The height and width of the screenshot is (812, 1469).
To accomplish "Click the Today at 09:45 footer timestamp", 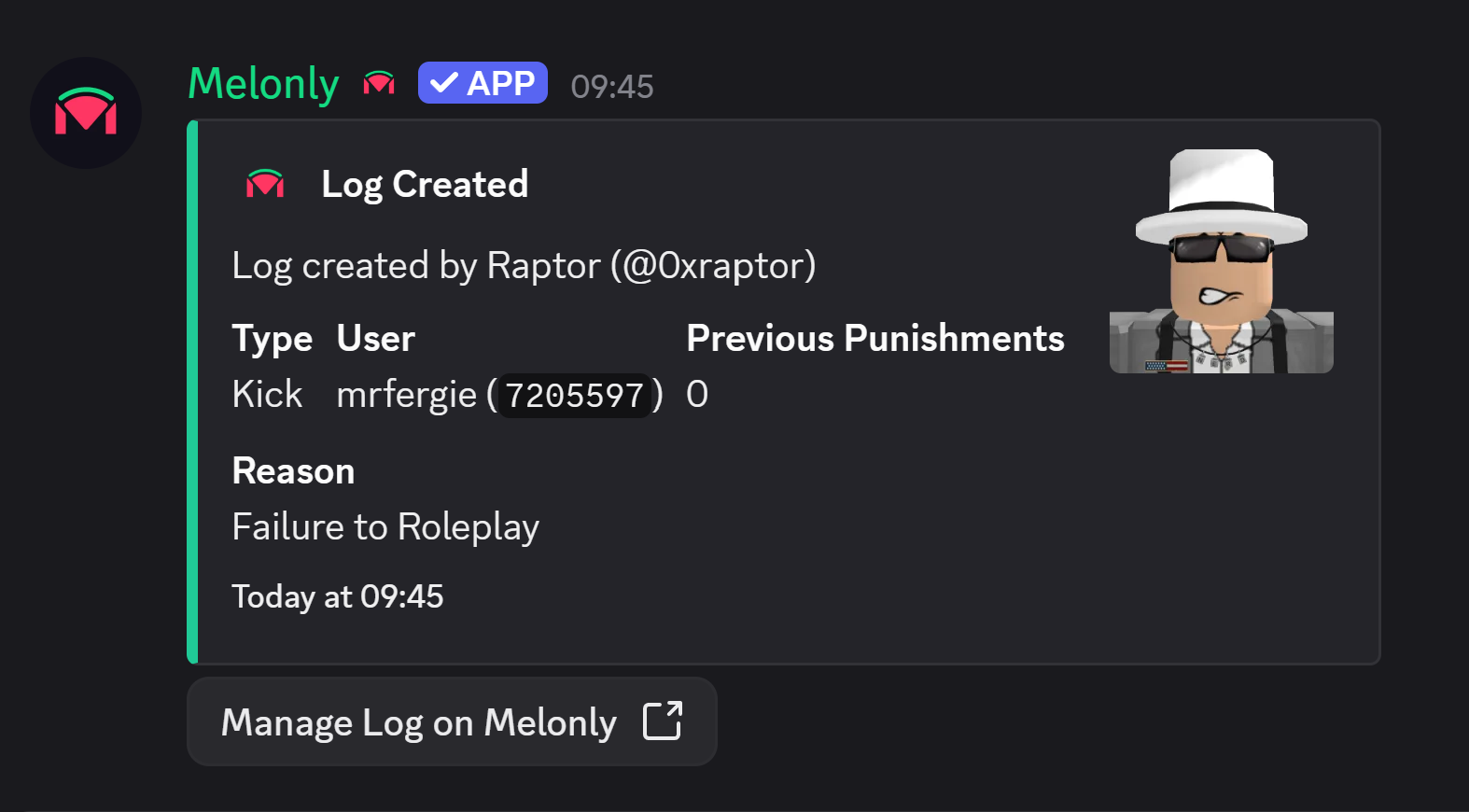I will pos(338,596).
